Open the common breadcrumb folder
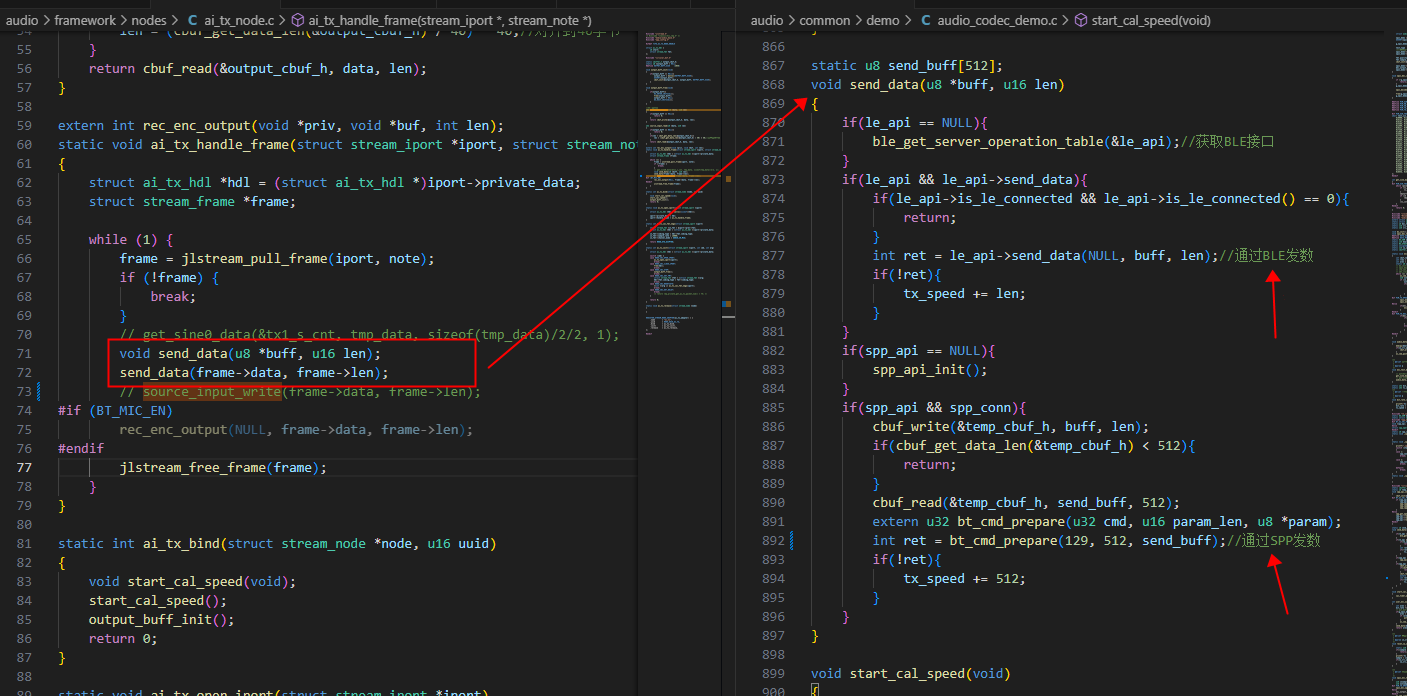This screenshot has height=696, width=1407. [x=825, y=20]
